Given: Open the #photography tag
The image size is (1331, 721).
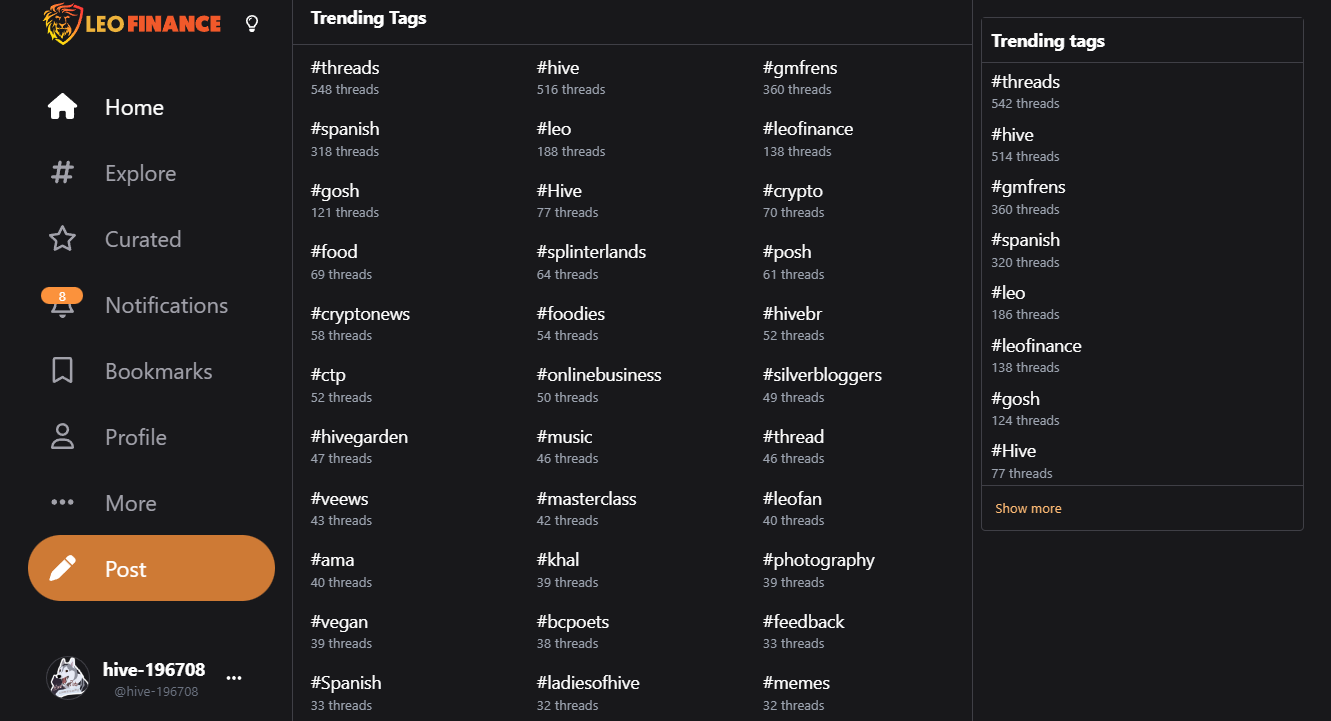Looking at the screenshot, I should tap(818, 560).
